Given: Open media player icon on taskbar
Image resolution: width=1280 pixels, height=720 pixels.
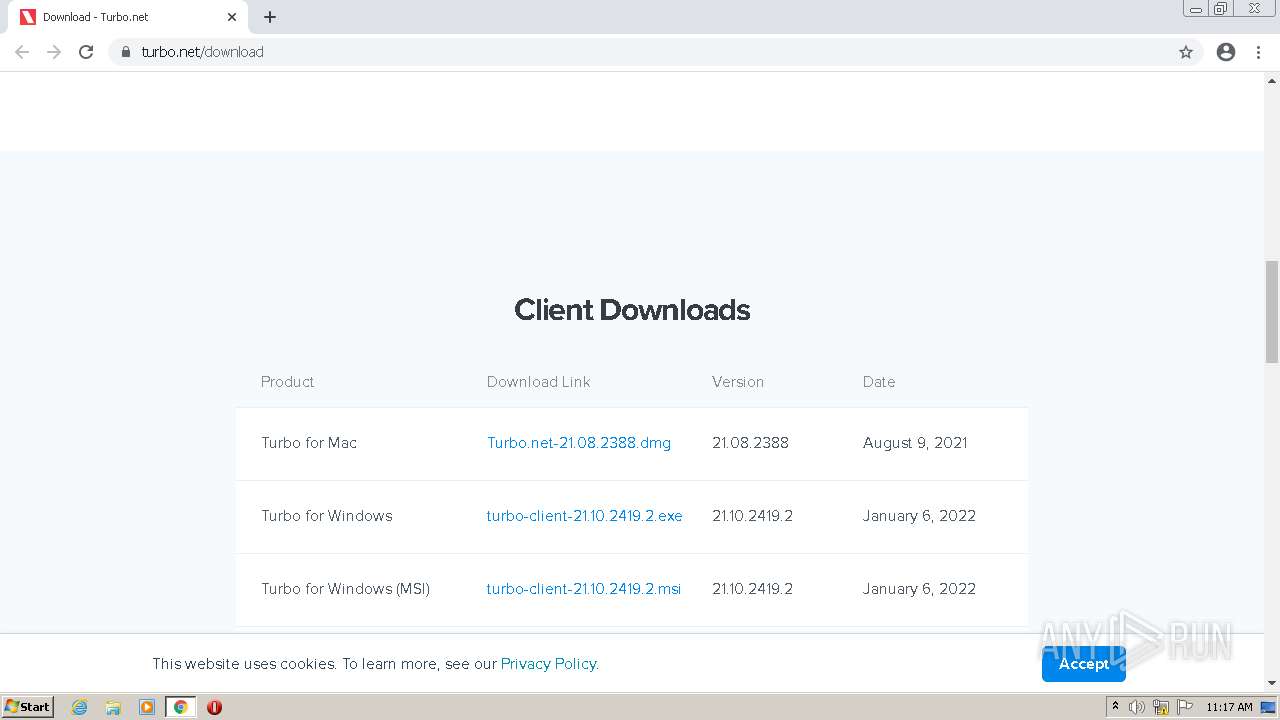Looking at the screenshot, I should (147, 707).
